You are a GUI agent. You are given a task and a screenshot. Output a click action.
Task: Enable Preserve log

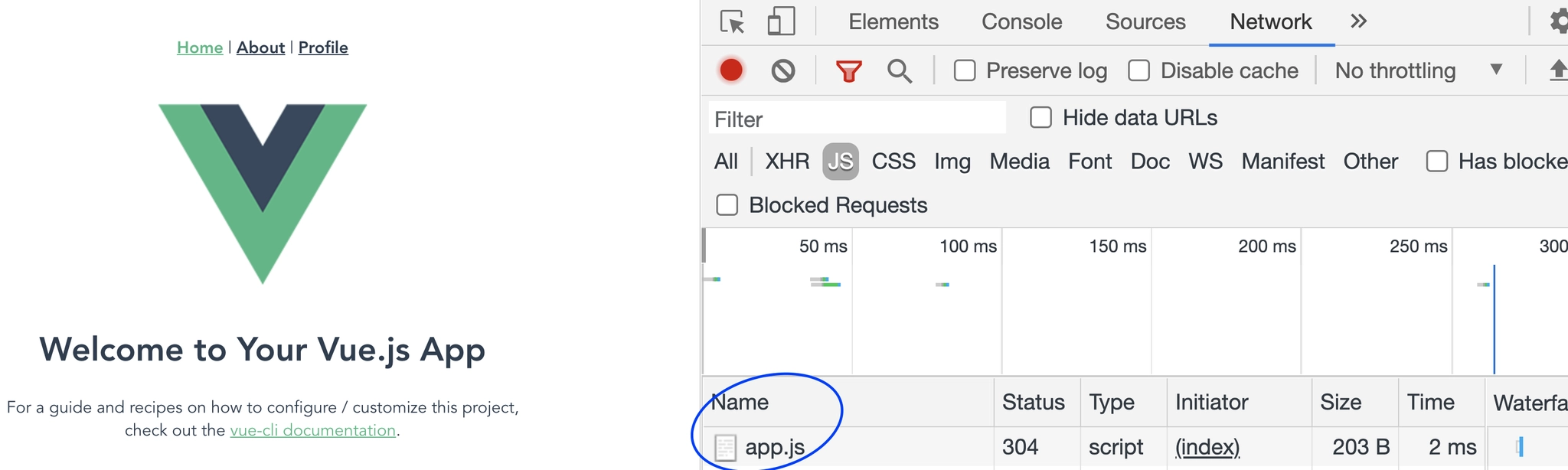pyautogui.click(x=963, y=70)
